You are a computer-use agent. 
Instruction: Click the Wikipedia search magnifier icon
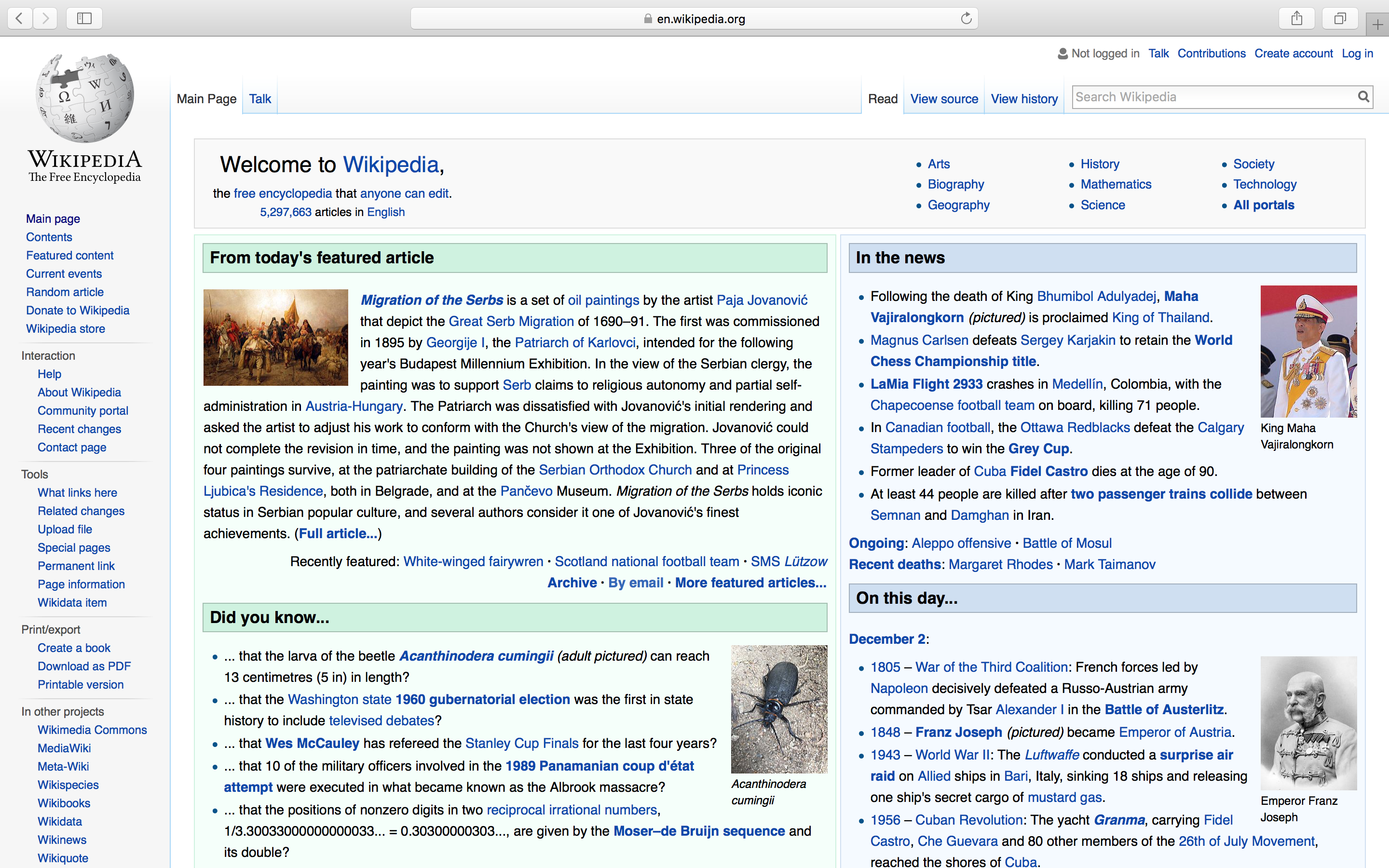tap(1364, 96)
